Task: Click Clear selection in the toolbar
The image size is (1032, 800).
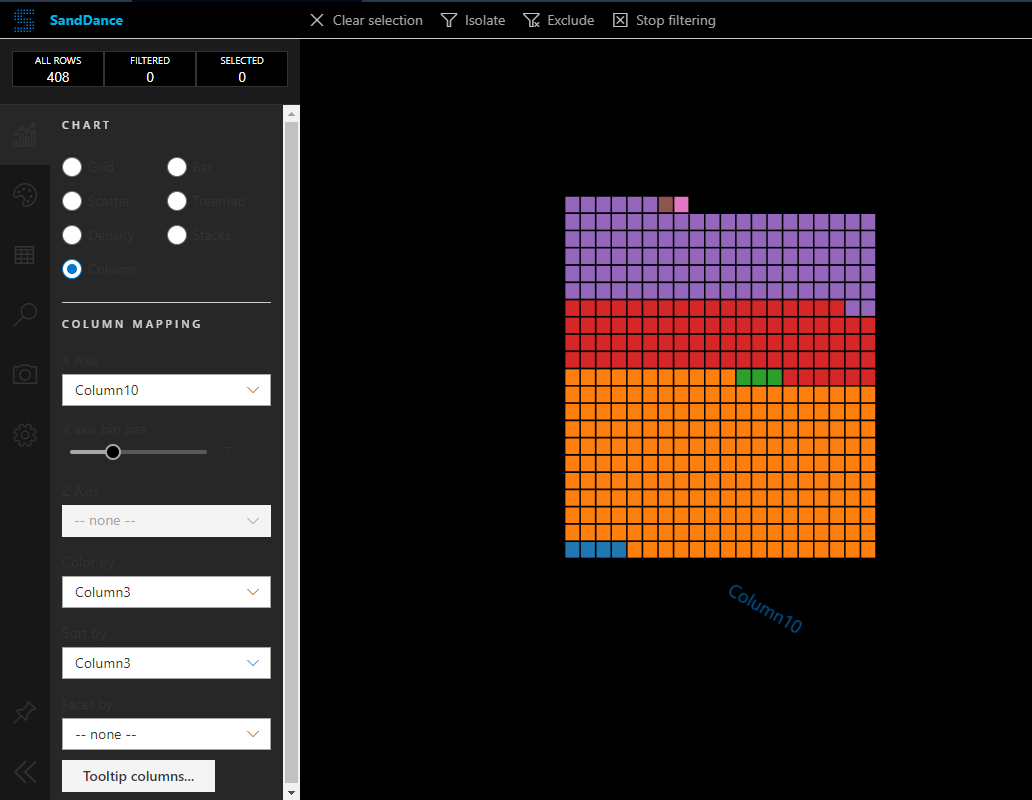Action: (x=366, y=20)
